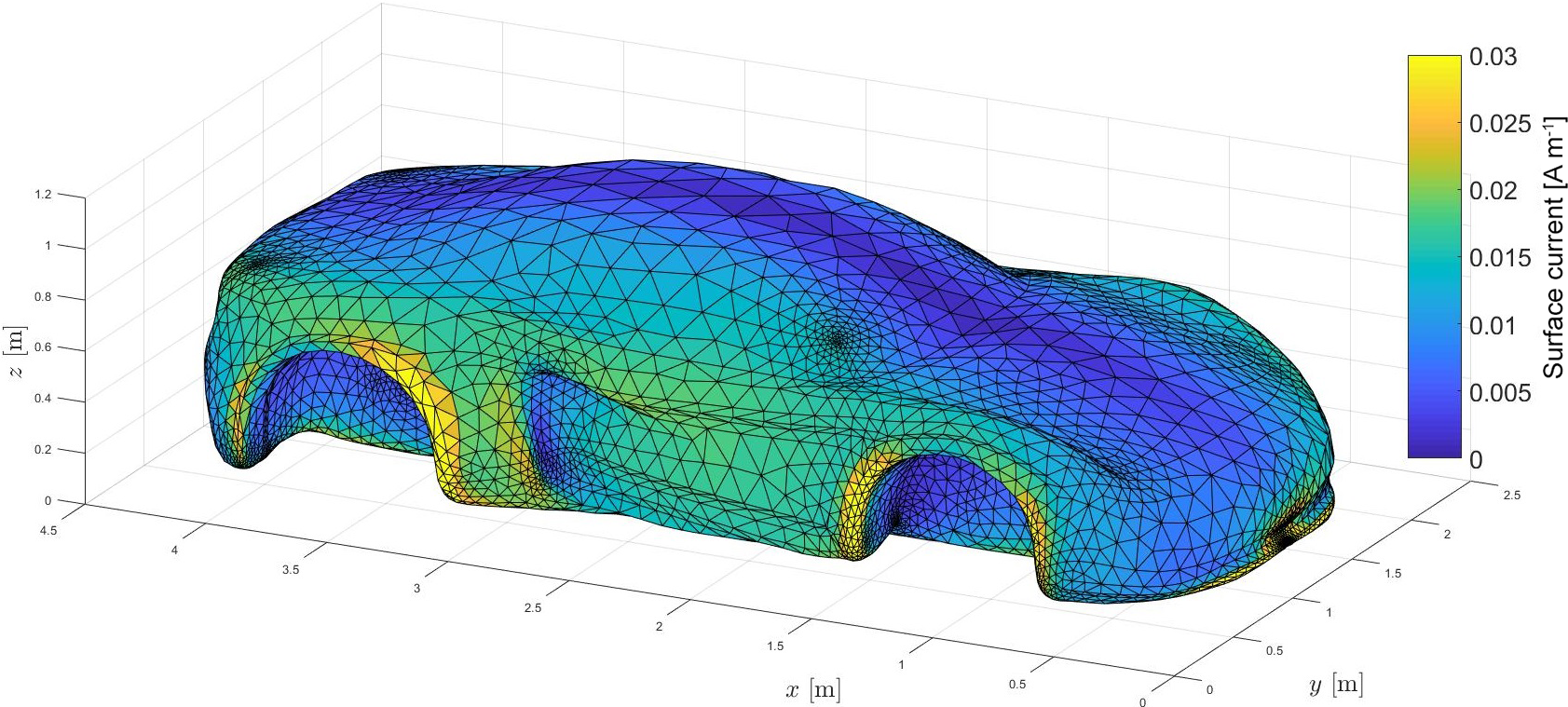Select the 0.03 colorbar tick label

(x=1493, y=57)
